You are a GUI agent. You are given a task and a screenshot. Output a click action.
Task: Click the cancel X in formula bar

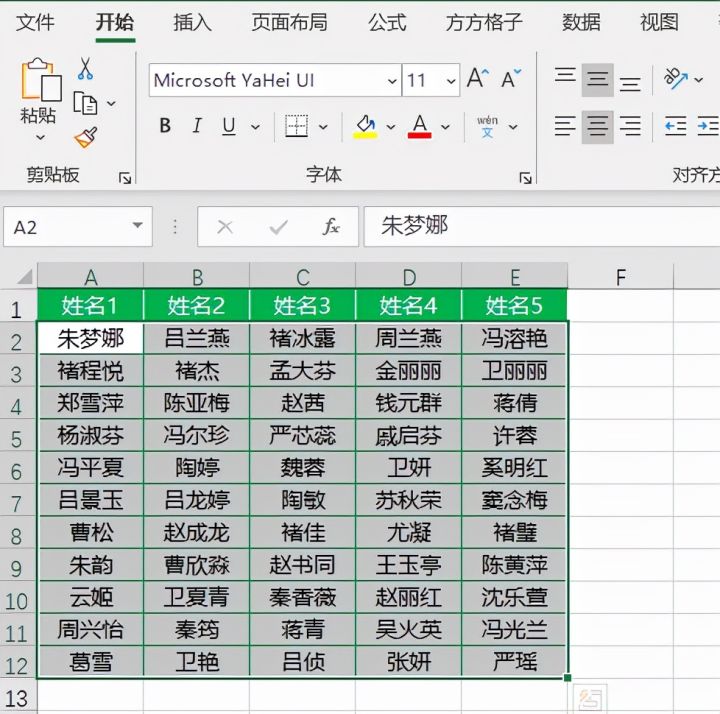coord(225,226)
